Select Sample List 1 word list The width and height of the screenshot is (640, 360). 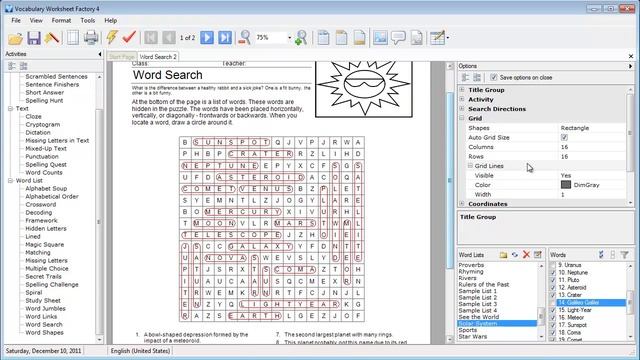(x=478, y=291)
